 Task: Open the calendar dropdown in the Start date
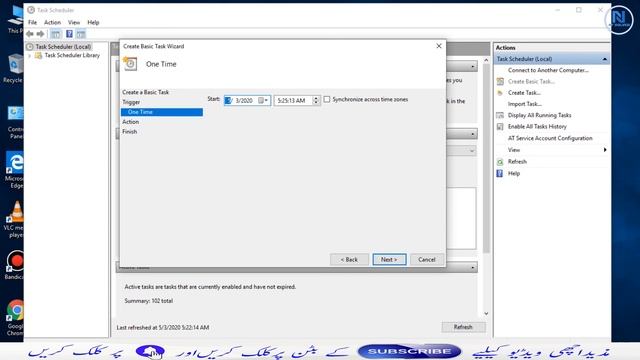[263, 100]
